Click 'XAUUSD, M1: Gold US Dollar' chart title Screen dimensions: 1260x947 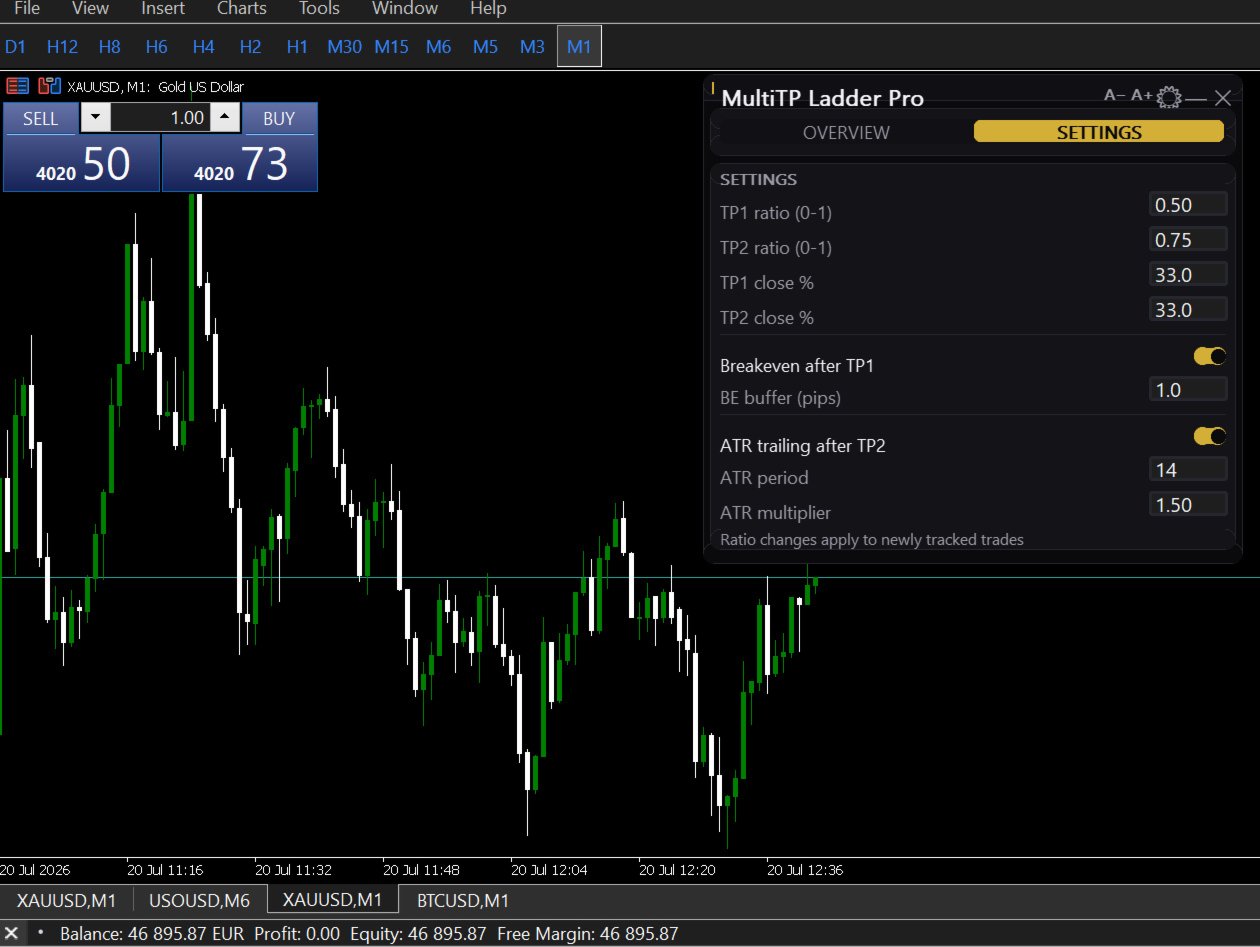[155, 87]
